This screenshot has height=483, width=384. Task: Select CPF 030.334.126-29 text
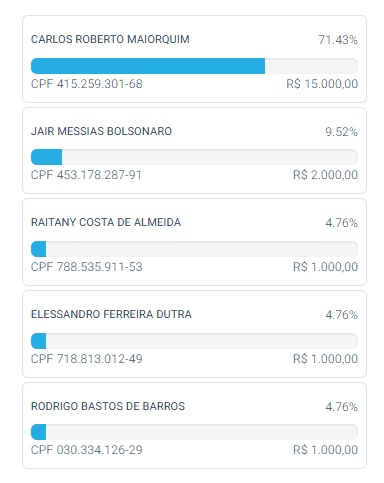pos(87,450)
